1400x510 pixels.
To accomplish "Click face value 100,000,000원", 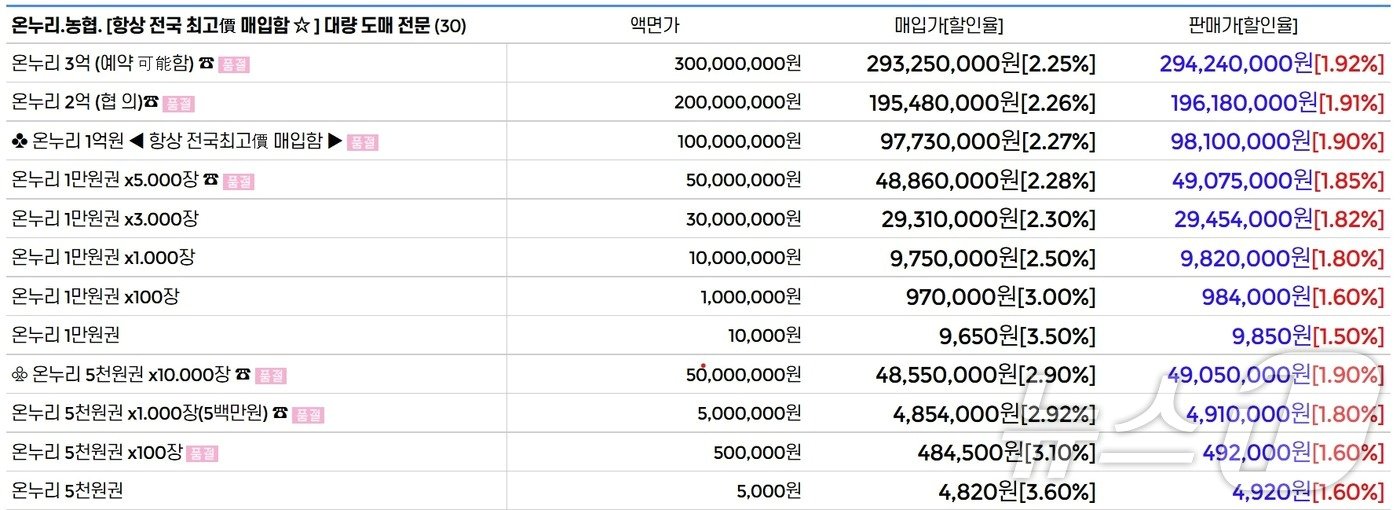I will tap(739, 142).
